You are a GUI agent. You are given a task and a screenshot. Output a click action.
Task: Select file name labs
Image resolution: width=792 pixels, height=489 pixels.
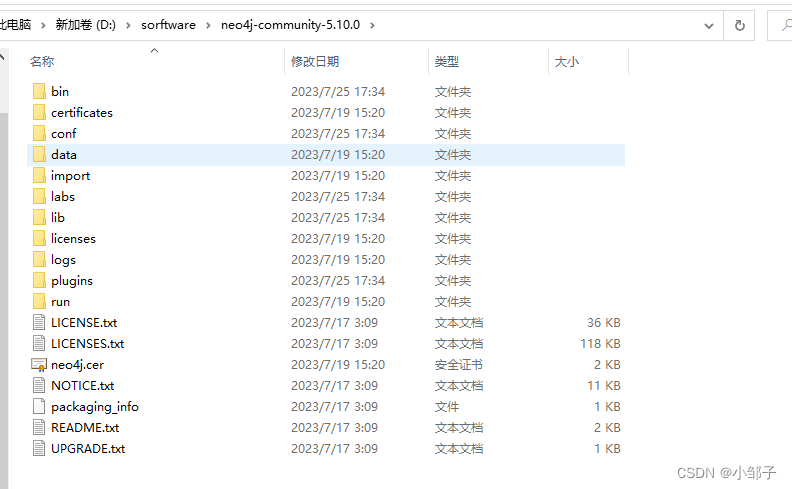(63, 197)
